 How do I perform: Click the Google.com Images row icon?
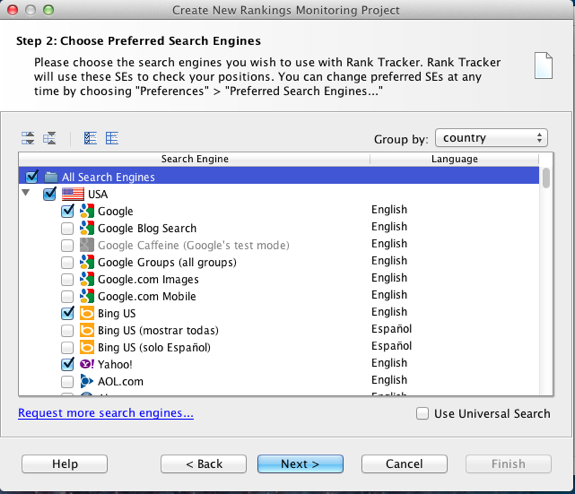click(x=87, y=279)
